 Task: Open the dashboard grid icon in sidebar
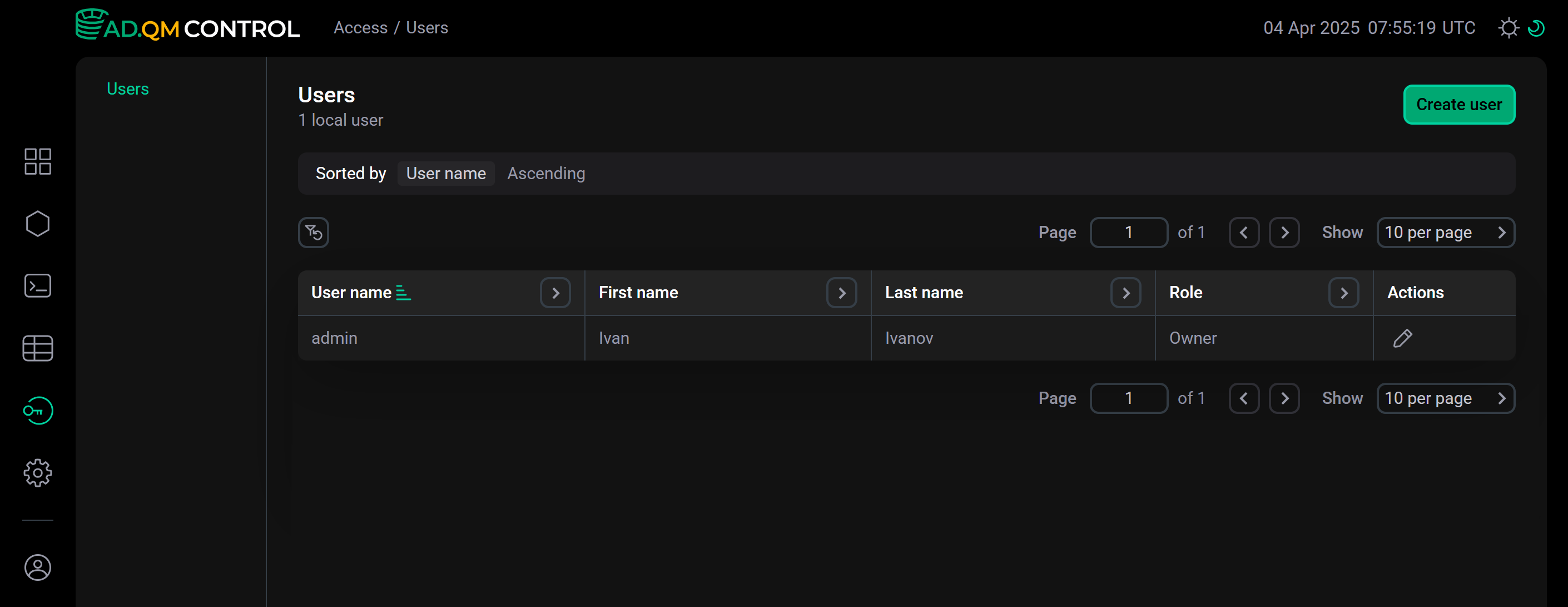38,161
